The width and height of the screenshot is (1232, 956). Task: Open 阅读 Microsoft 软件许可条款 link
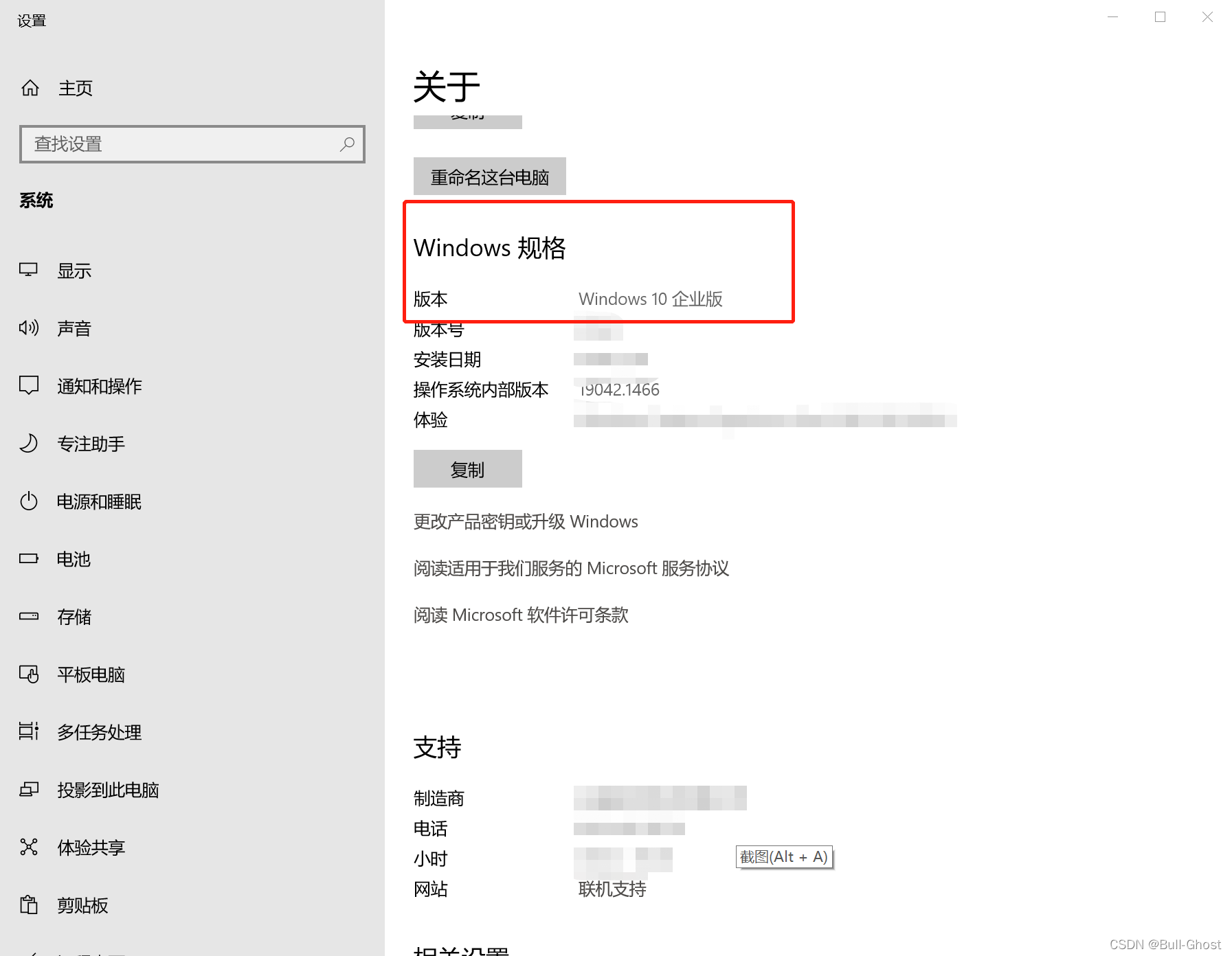click(x=521, y=615)
